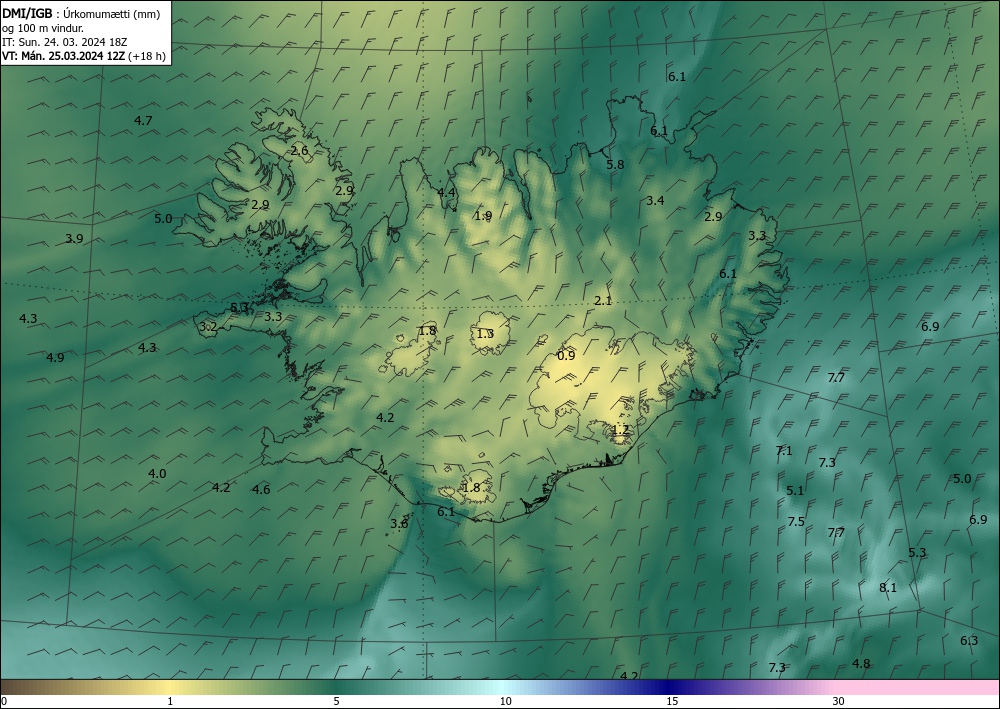Click the '1.3' value on the glacier
This screenshot has width=1000, height=709.
pyautogui.click(x=485, y=333)
